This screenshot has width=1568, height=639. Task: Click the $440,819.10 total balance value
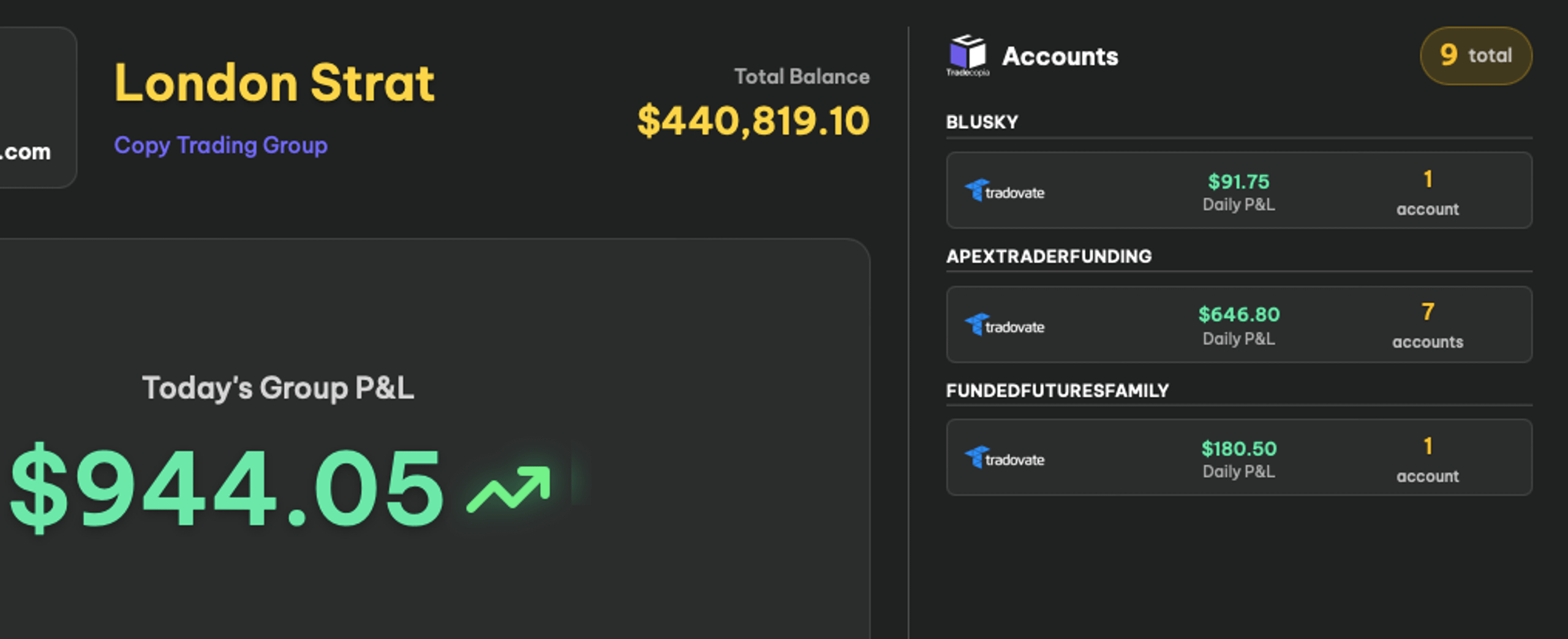pyautogui.click(x=753, y=121)
